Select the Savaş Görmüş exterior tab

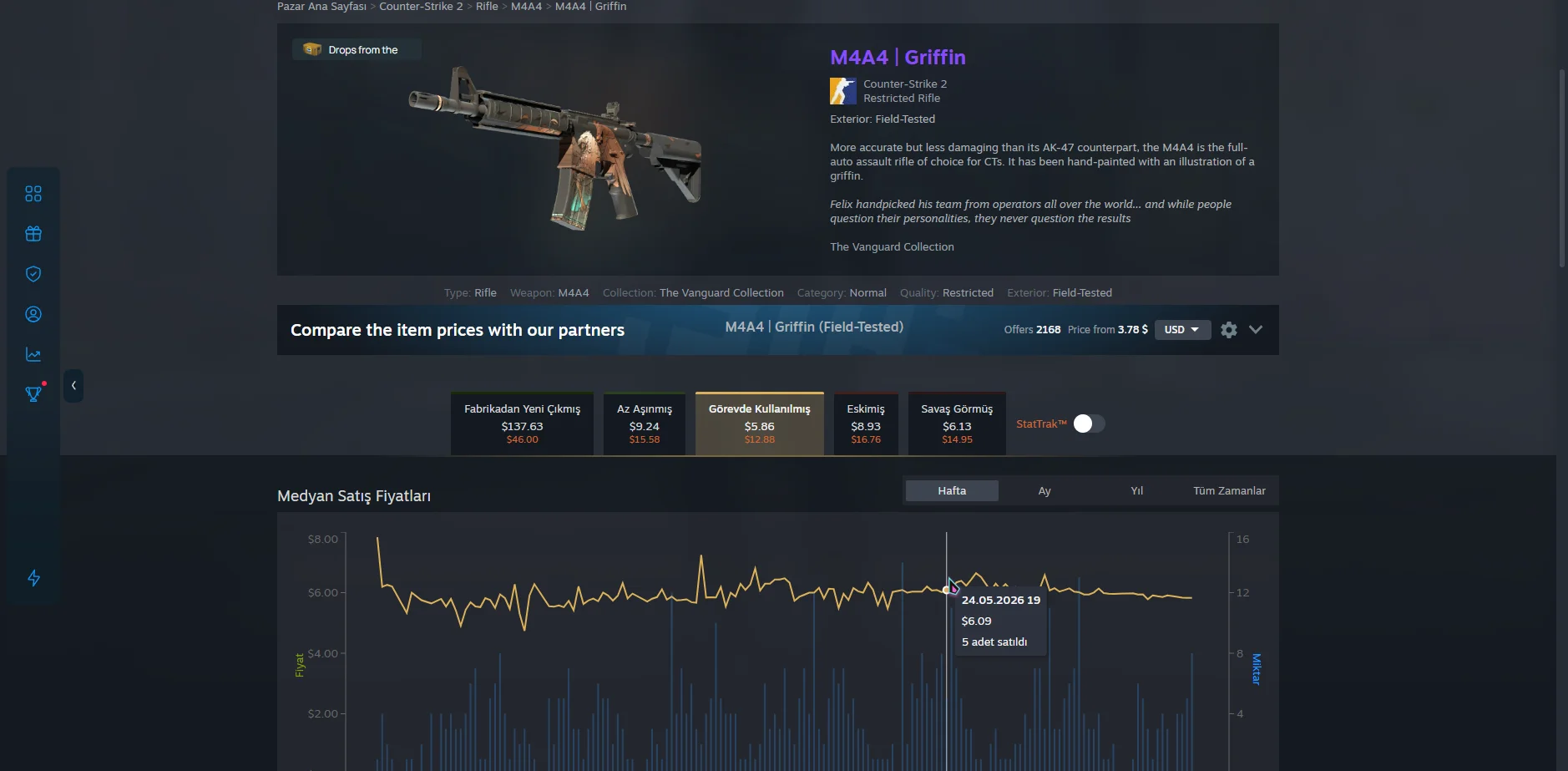pyautogui.click(x=957, y=424)
